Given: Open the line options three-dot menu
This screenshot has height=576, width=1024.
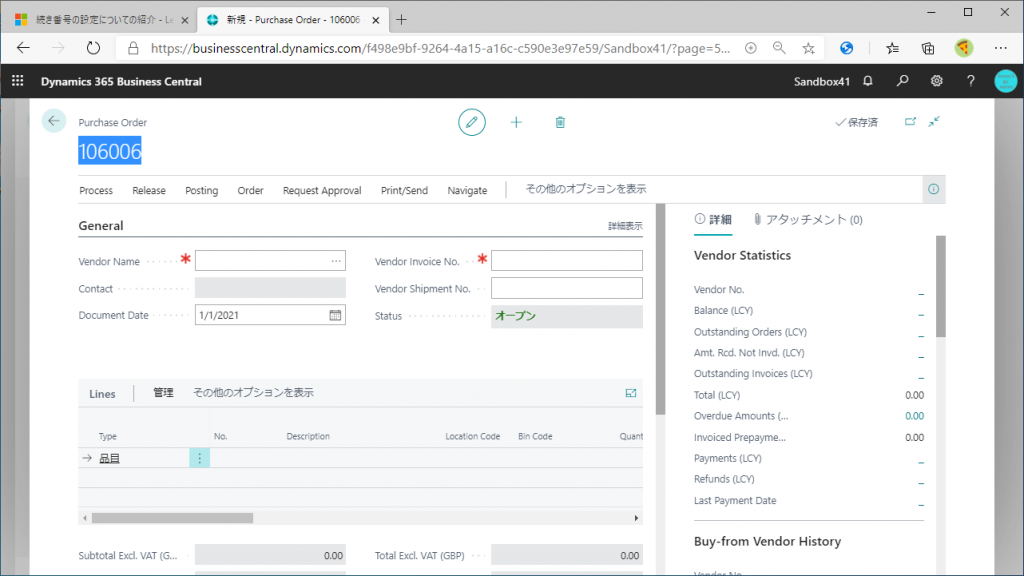Looking at the screenshot, I should pyautogui.click(x=200, y=458).
